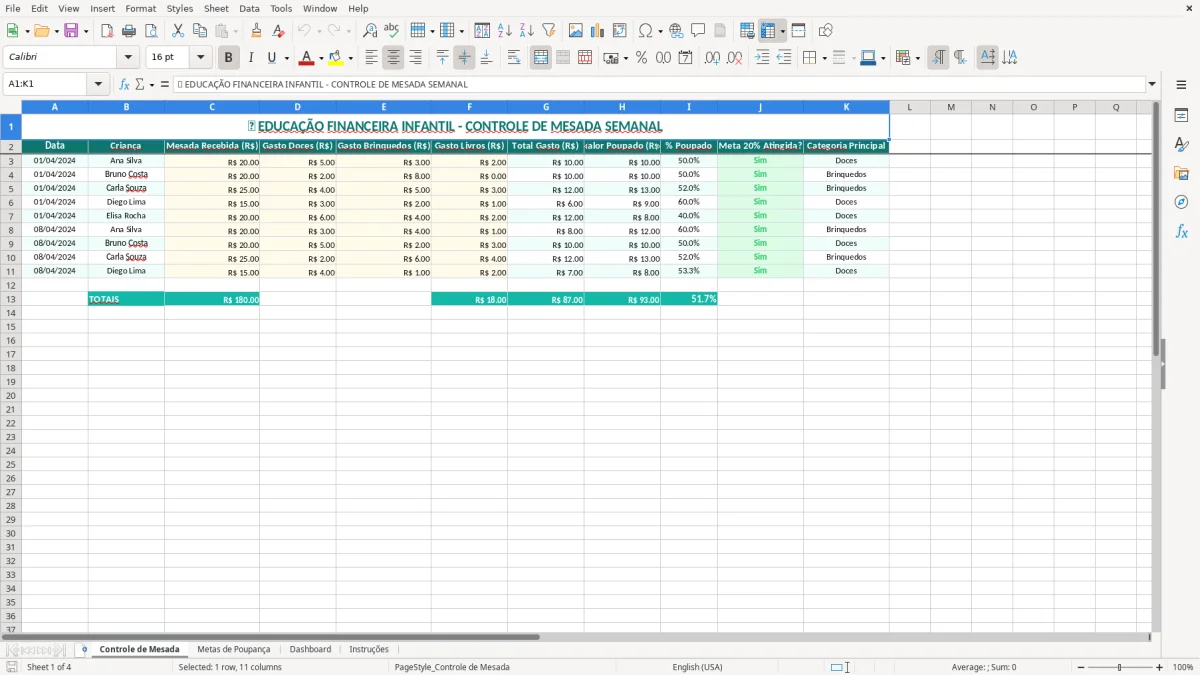The height and width of the screenshot is (675, 1200).
Task: Switch to the Dashboard sheet tab
Action: tap(310, 649)
